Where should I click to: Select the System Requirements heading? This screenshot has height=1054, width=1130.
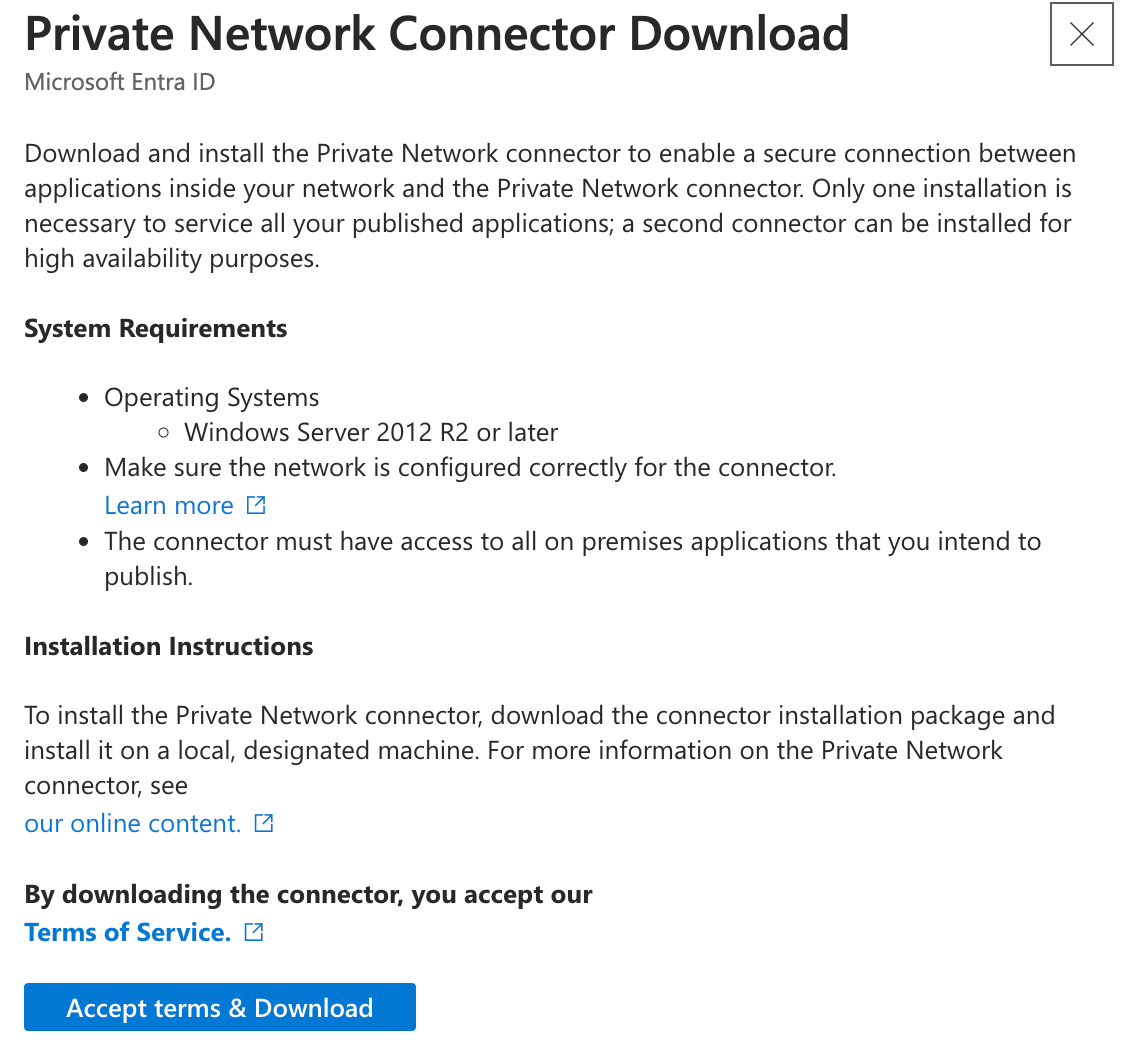coord(155,329)
